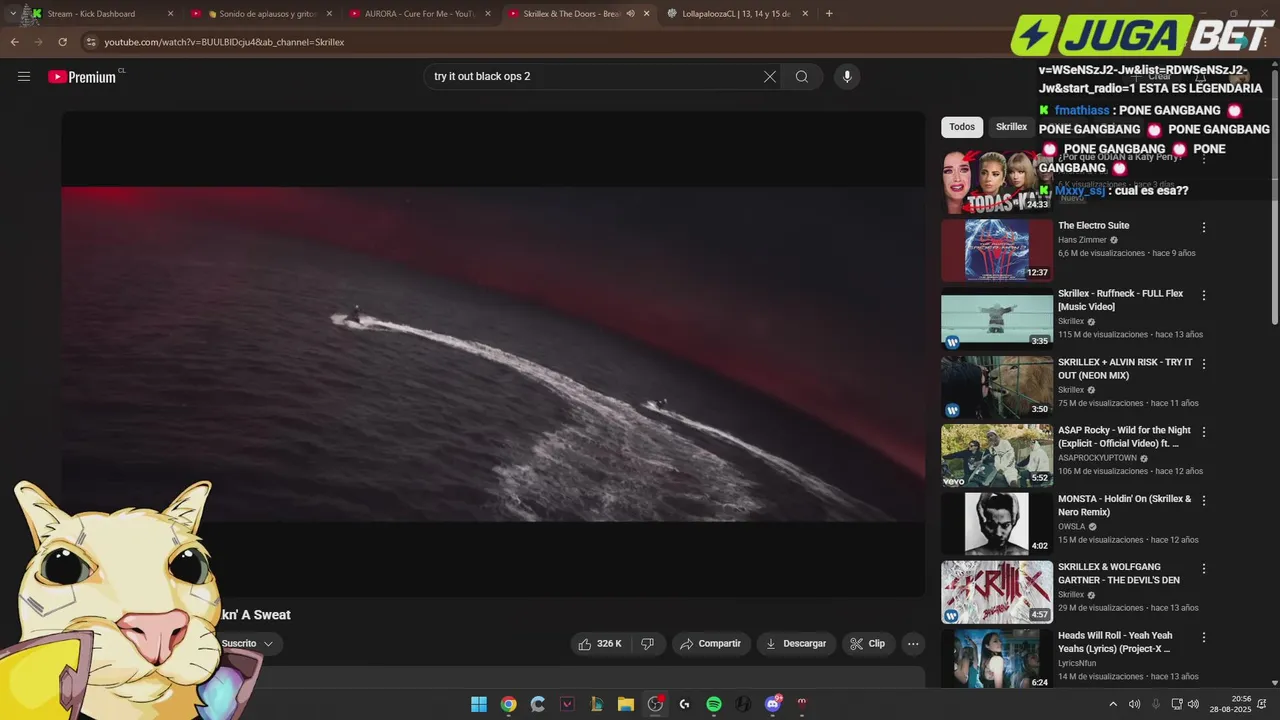Open OBS Studio from the taskbar

coord(655,704)
